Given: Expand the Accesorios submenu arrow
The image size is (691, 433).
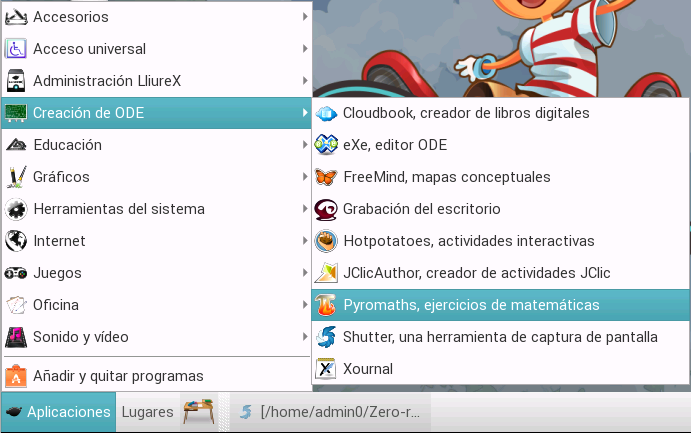Looking at the screenshot, I should (304, 17).
